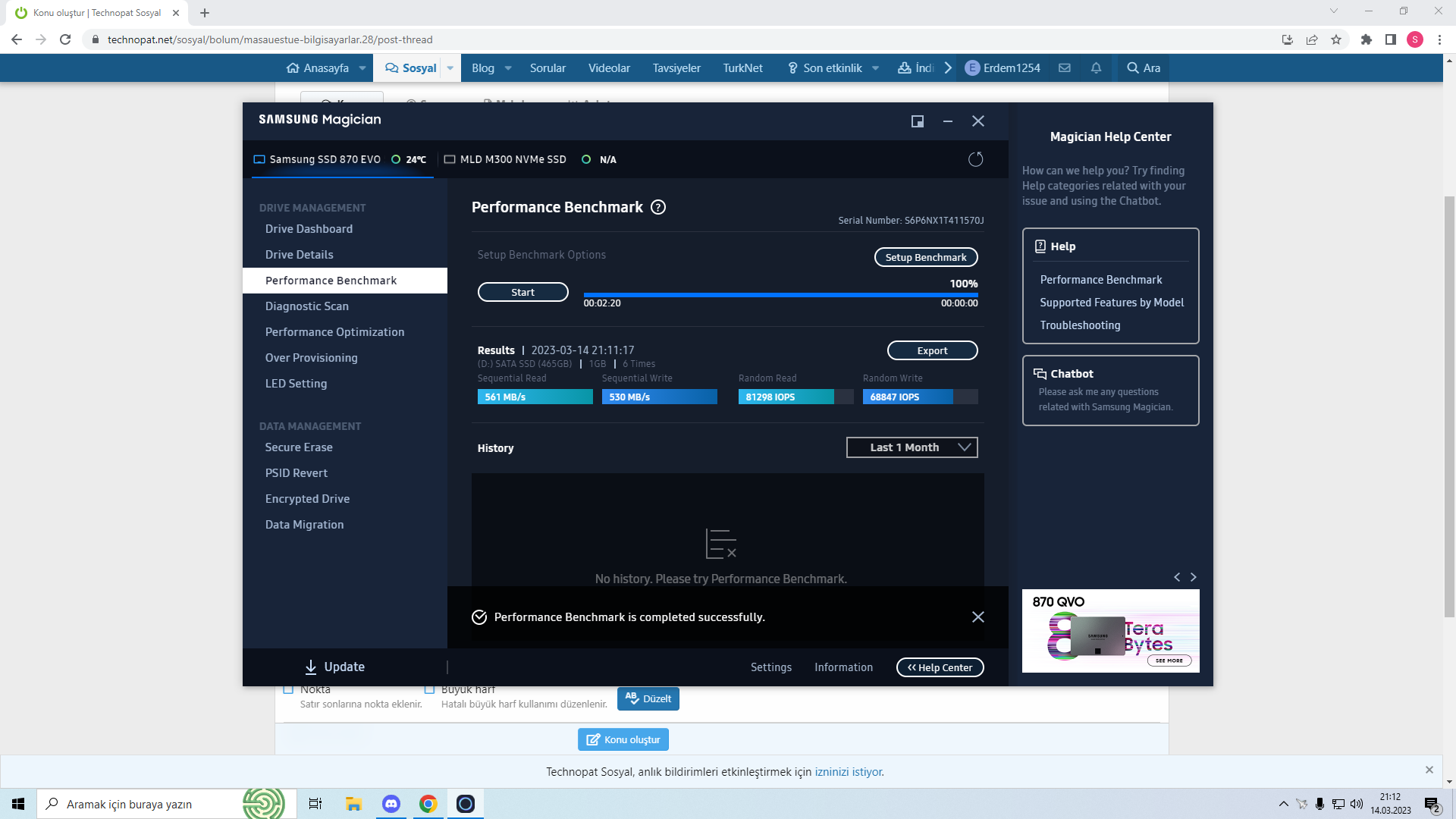1456x819 pixels.
Task: Click the refresh icon in the drive bar
Action: [x=975, y=159]
